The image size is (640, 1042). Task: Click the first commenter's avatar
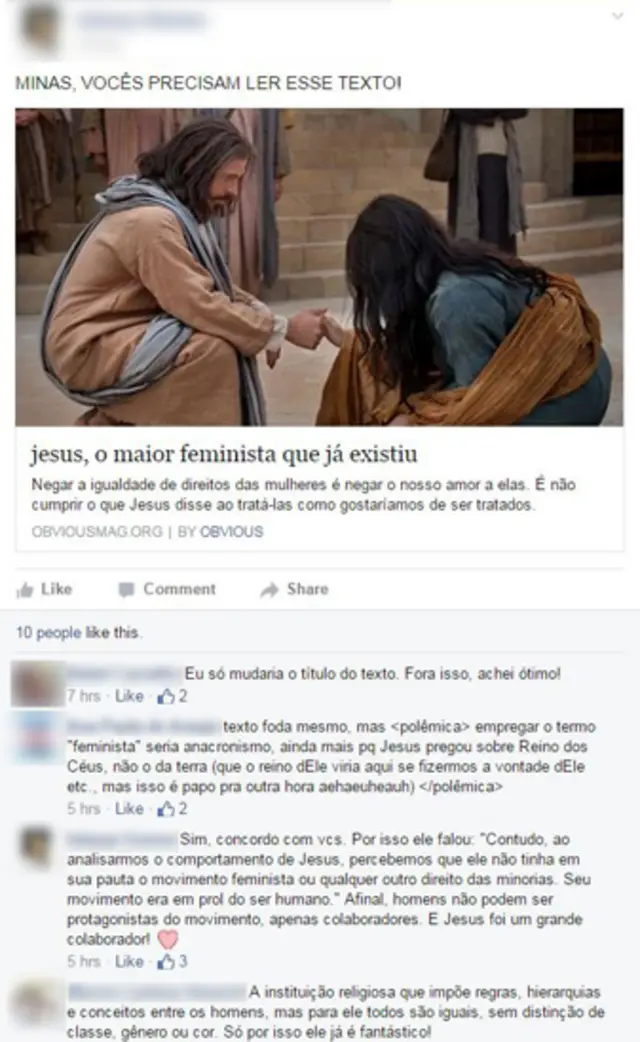[37, 684]
